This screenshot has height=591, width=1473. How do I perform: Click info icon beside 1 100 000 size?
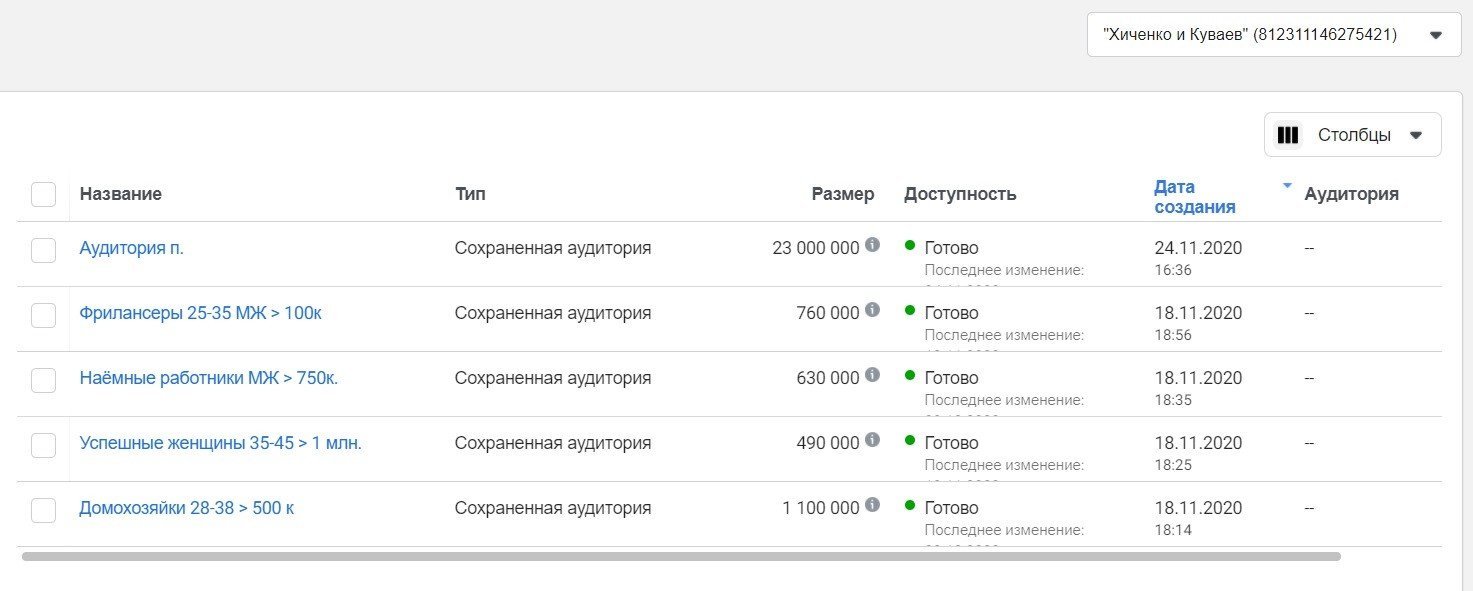(872, 505)
